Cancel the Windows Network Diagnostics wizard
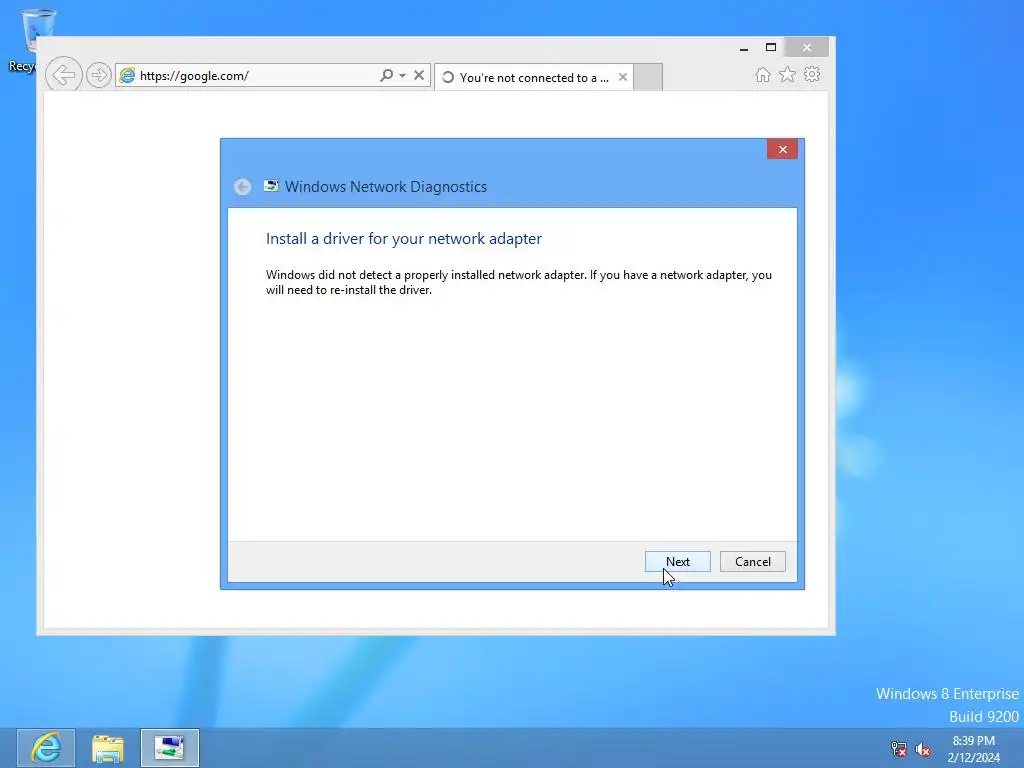The width and height of the screenshot is (1024, 768). 752,562
